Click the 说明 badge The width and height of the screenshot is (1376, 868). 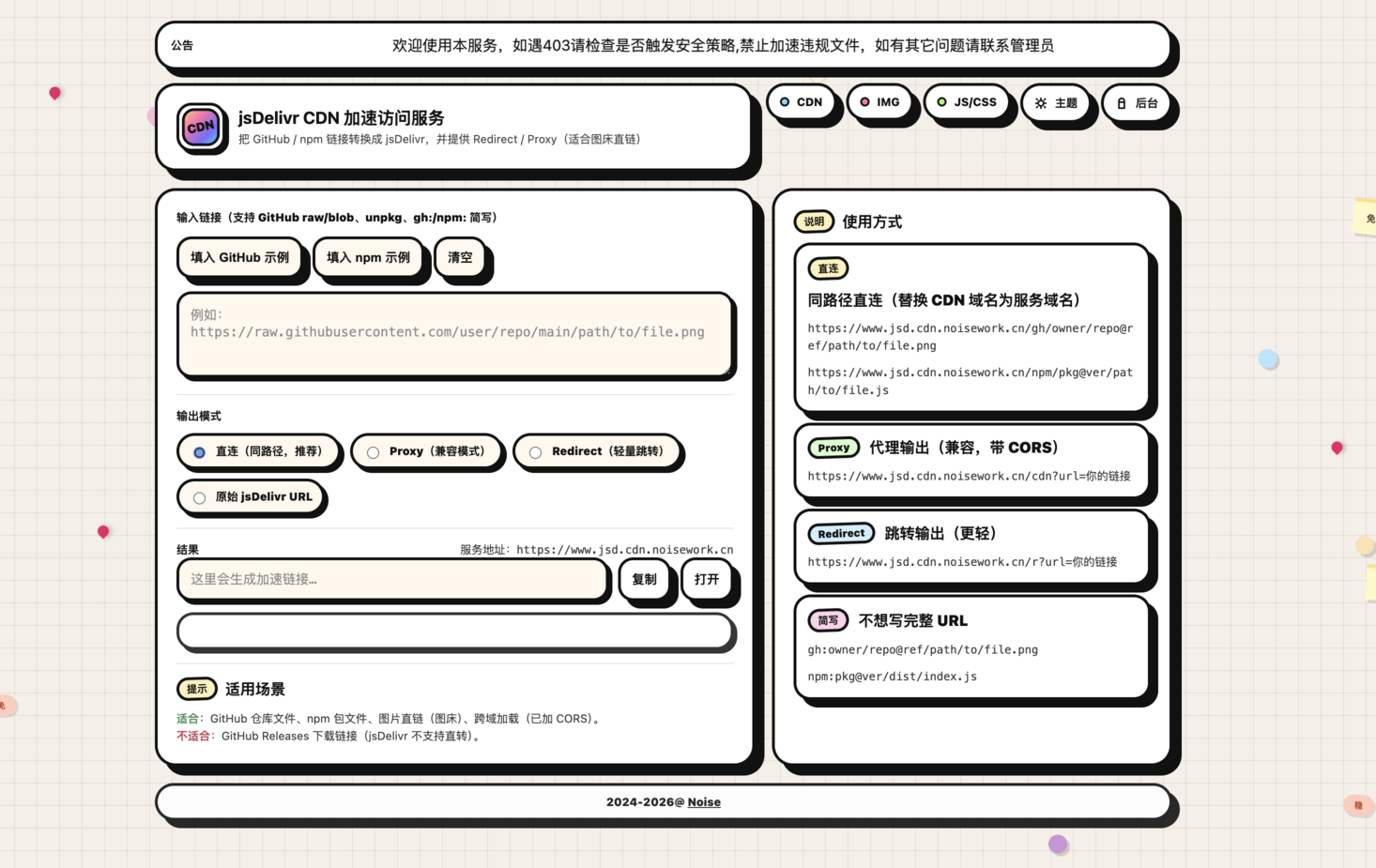(x=814, y=221)
